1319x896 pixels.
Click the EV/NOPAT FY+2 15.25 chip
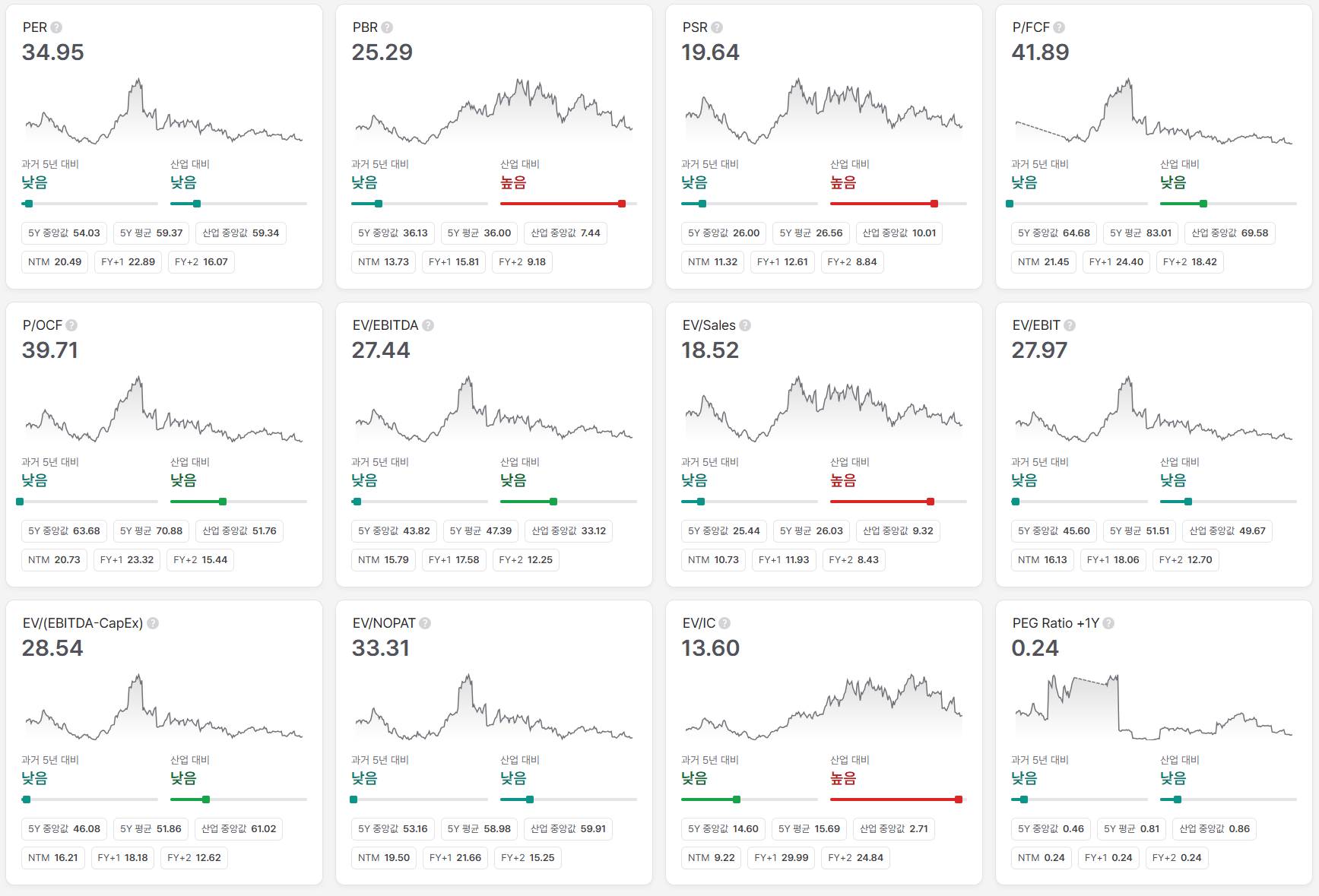click(528, 858)
